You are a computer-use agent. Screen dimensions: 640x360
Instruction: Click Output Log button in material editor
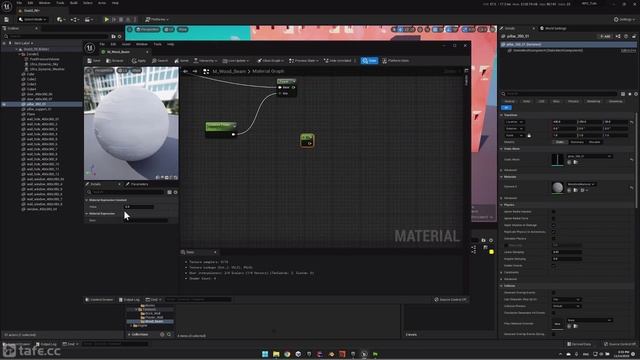click(129, 300)
